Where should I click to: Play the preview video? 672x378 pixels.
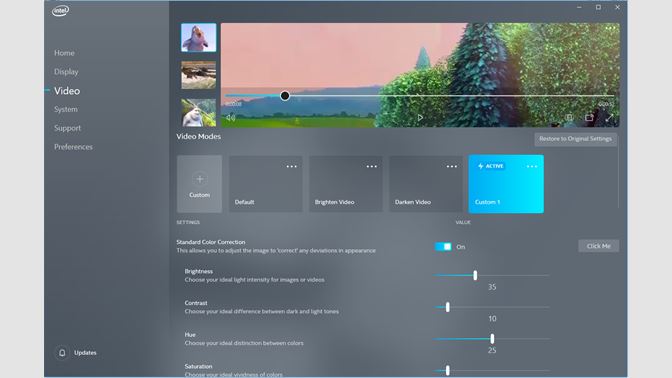click(420, 117)
